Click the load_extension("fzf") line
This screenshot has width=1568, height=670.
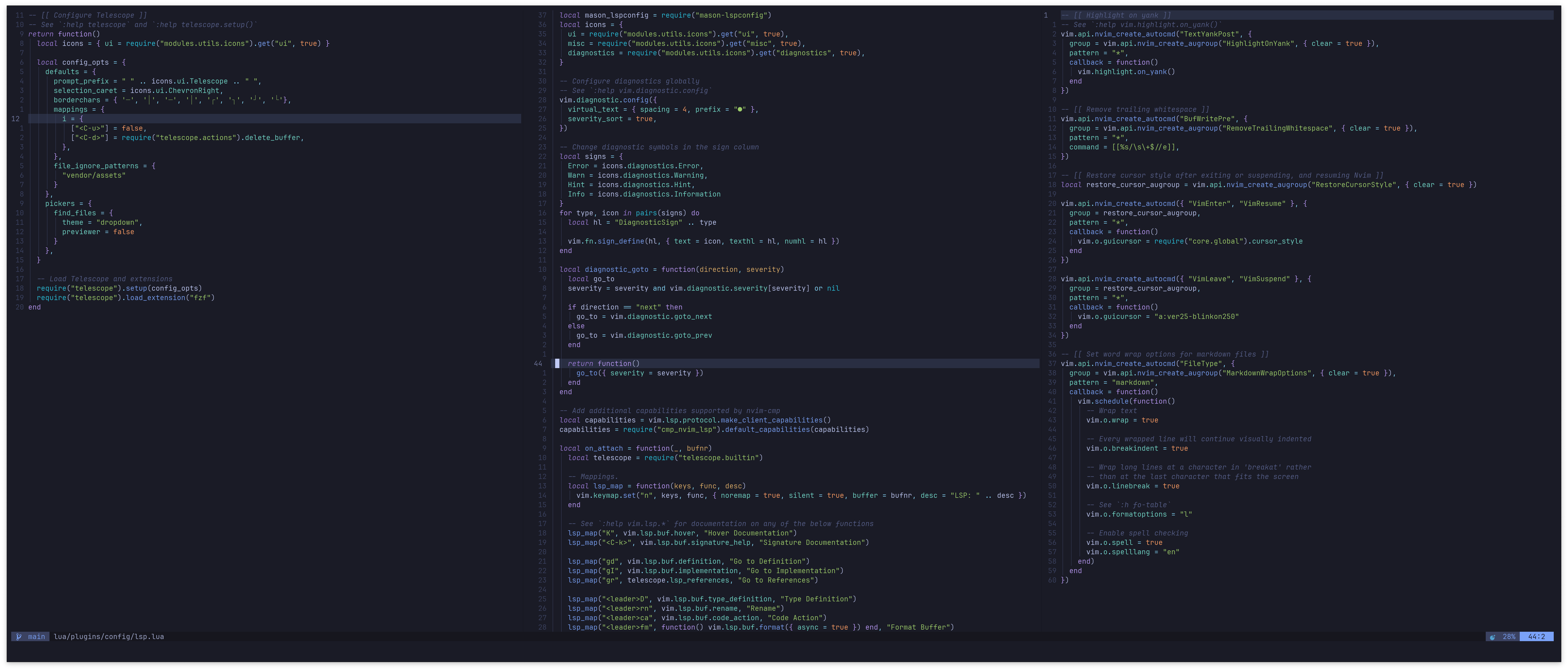(x=125, y=298)
